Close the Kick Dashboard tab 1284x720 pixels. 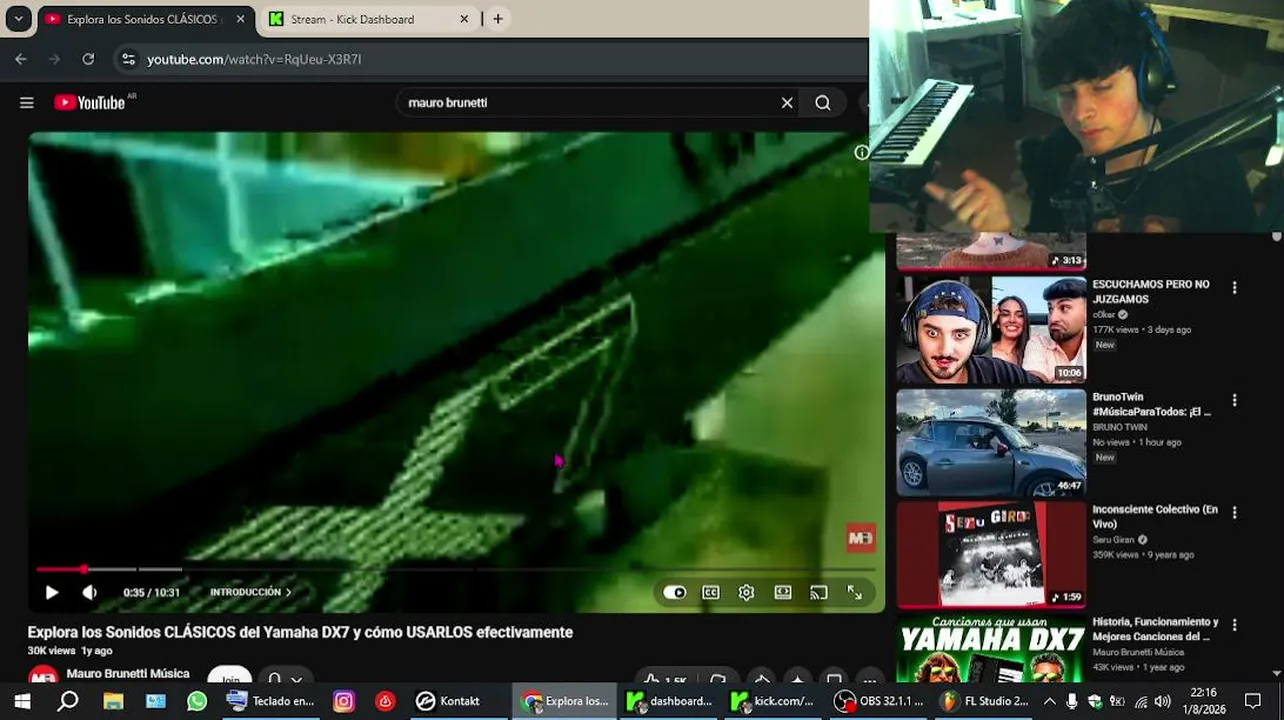[464, 19]
